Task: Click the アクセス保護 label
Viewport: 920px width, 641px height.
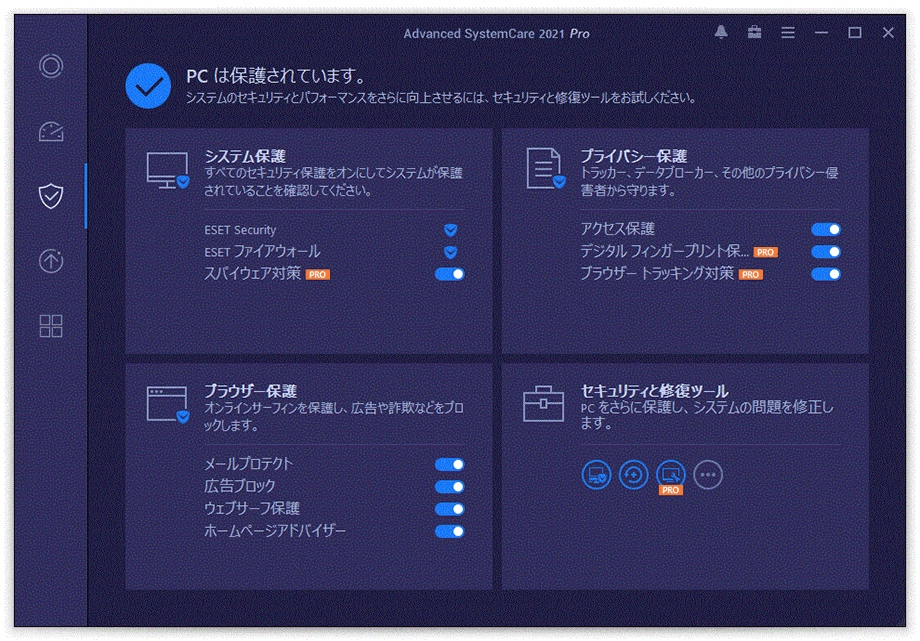Action: point(617,229)
